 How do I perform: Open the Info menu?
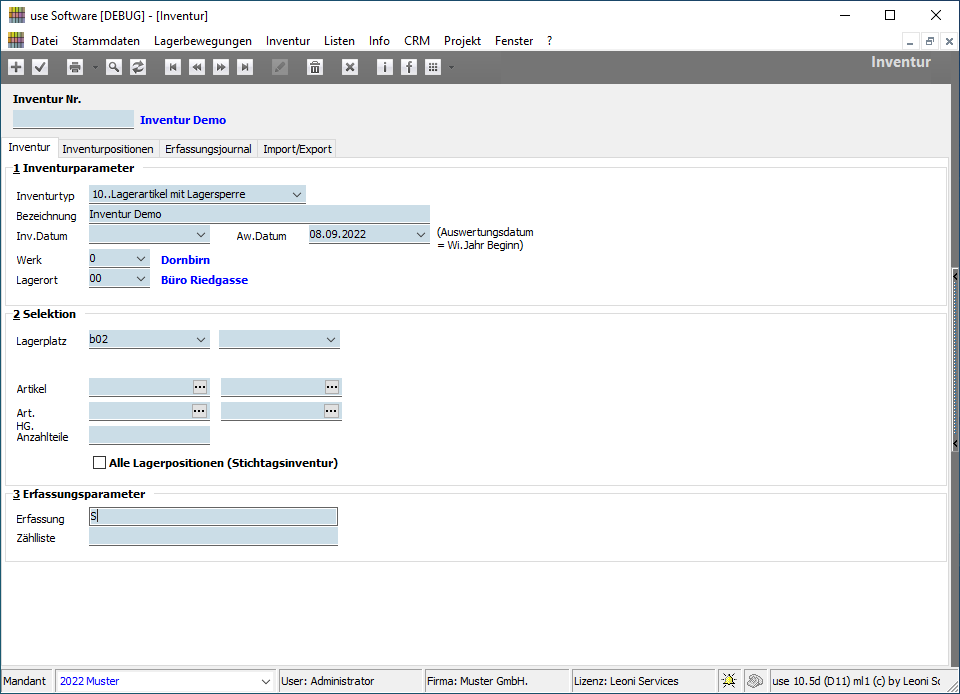[379, 41]
